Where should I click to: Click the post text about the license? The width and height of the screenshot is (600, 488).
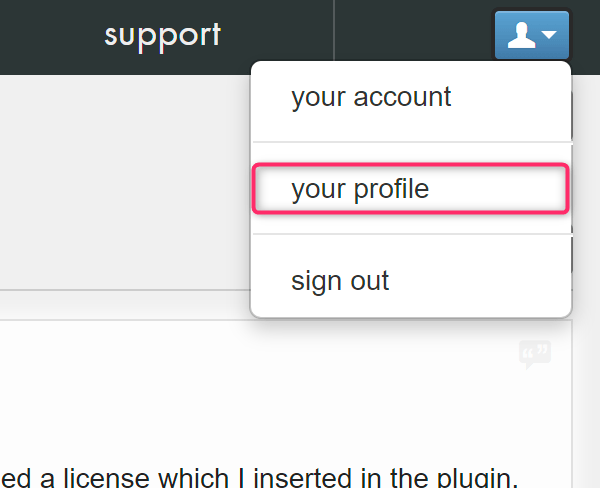259,477
